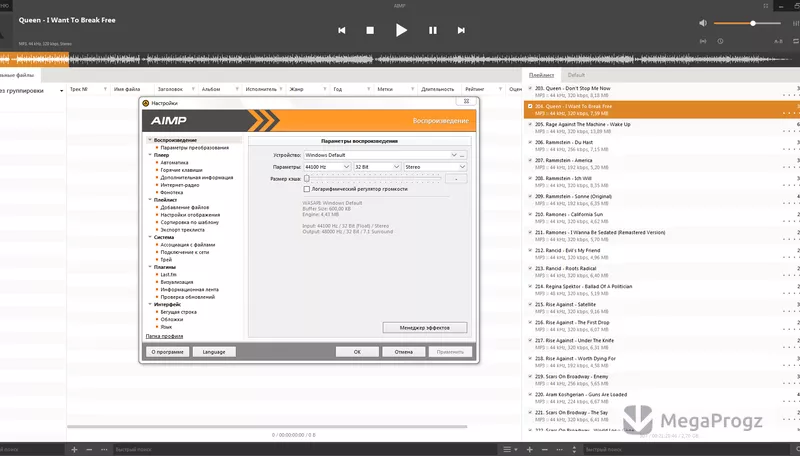Mute sound via the speaker icon
The width and height of the screenshot is (800, 456).
tap(703, 23)
